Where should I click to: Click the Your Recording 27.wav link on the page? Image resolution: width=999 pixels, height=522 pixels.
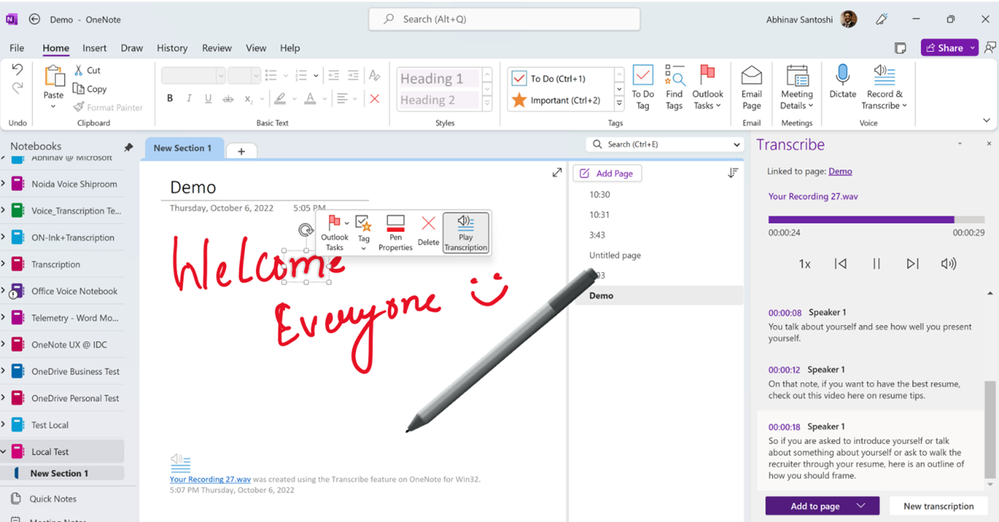(x=210, y=479)
